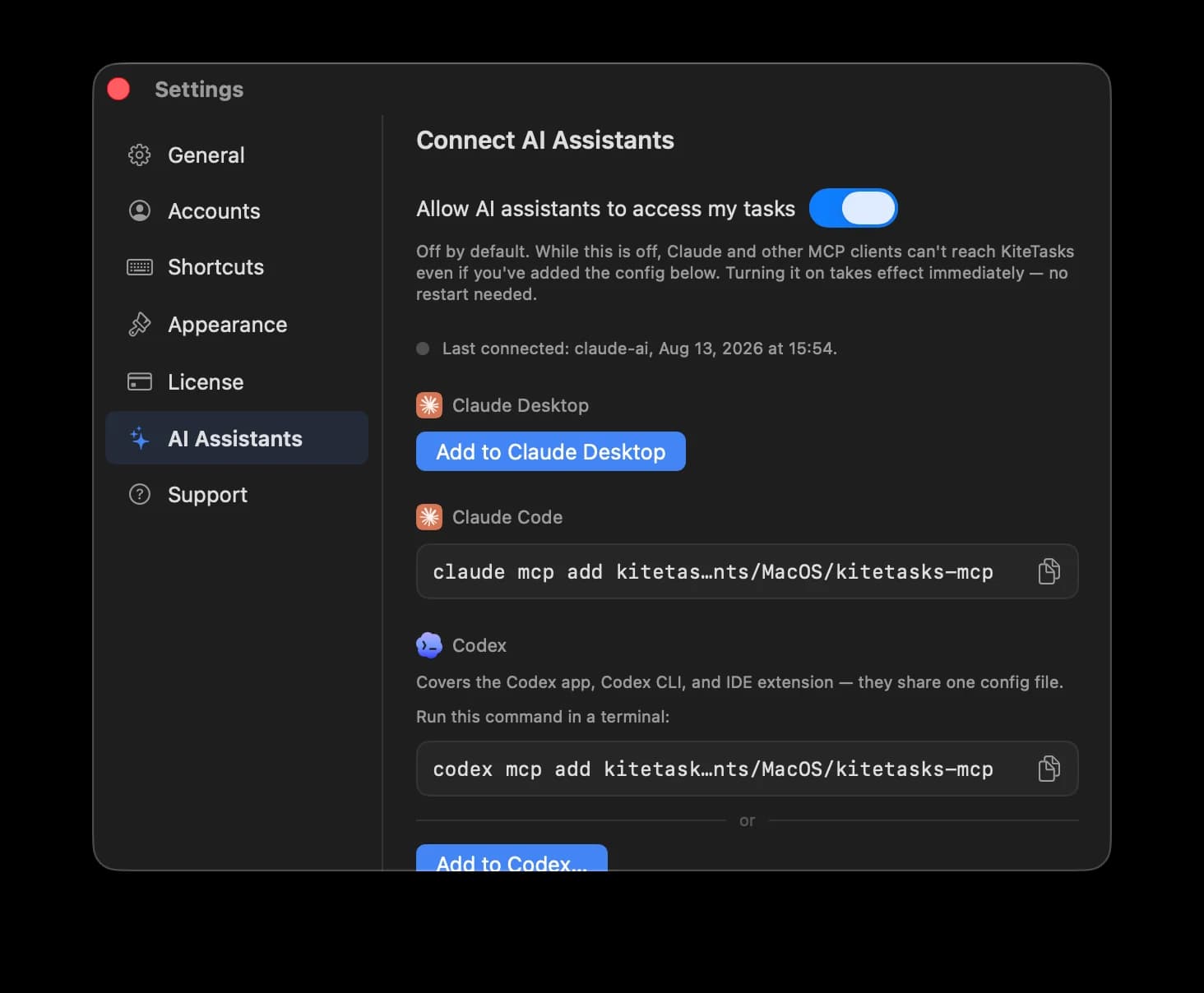Screen dimensions: 1204x993
Task: Click the claude mcp add command field
Action: pos(747,571)
